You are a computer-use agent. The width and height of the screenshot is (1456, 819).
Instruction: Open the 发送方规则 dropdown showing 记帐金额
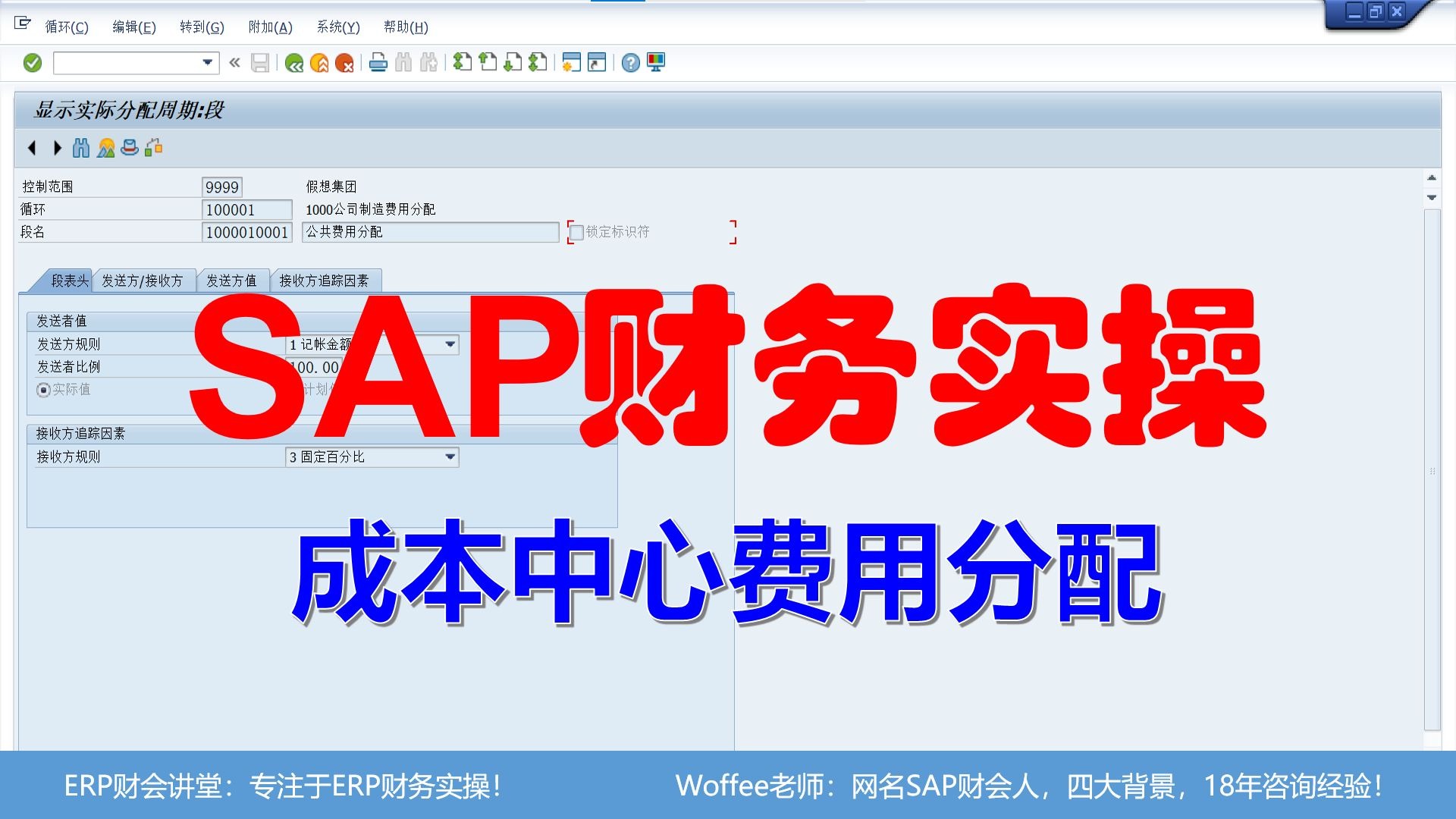click(449, 344)
